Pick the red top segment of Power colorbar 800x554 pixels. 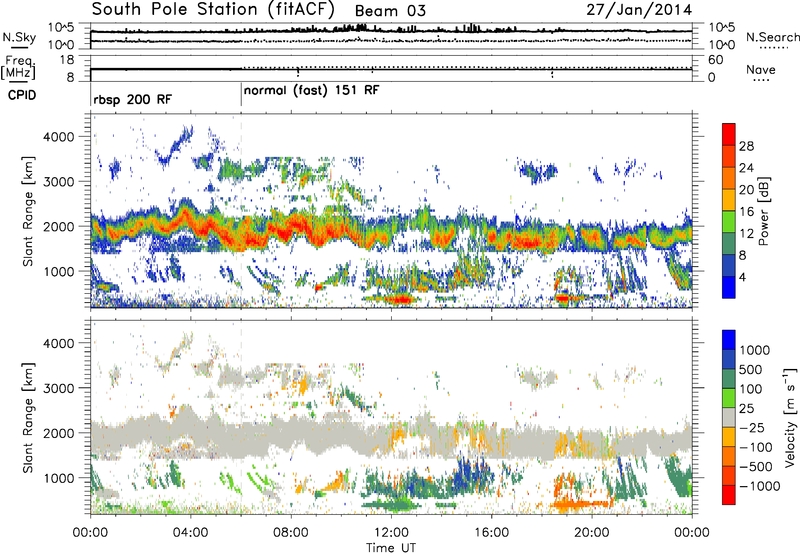[x=729, y=134]
